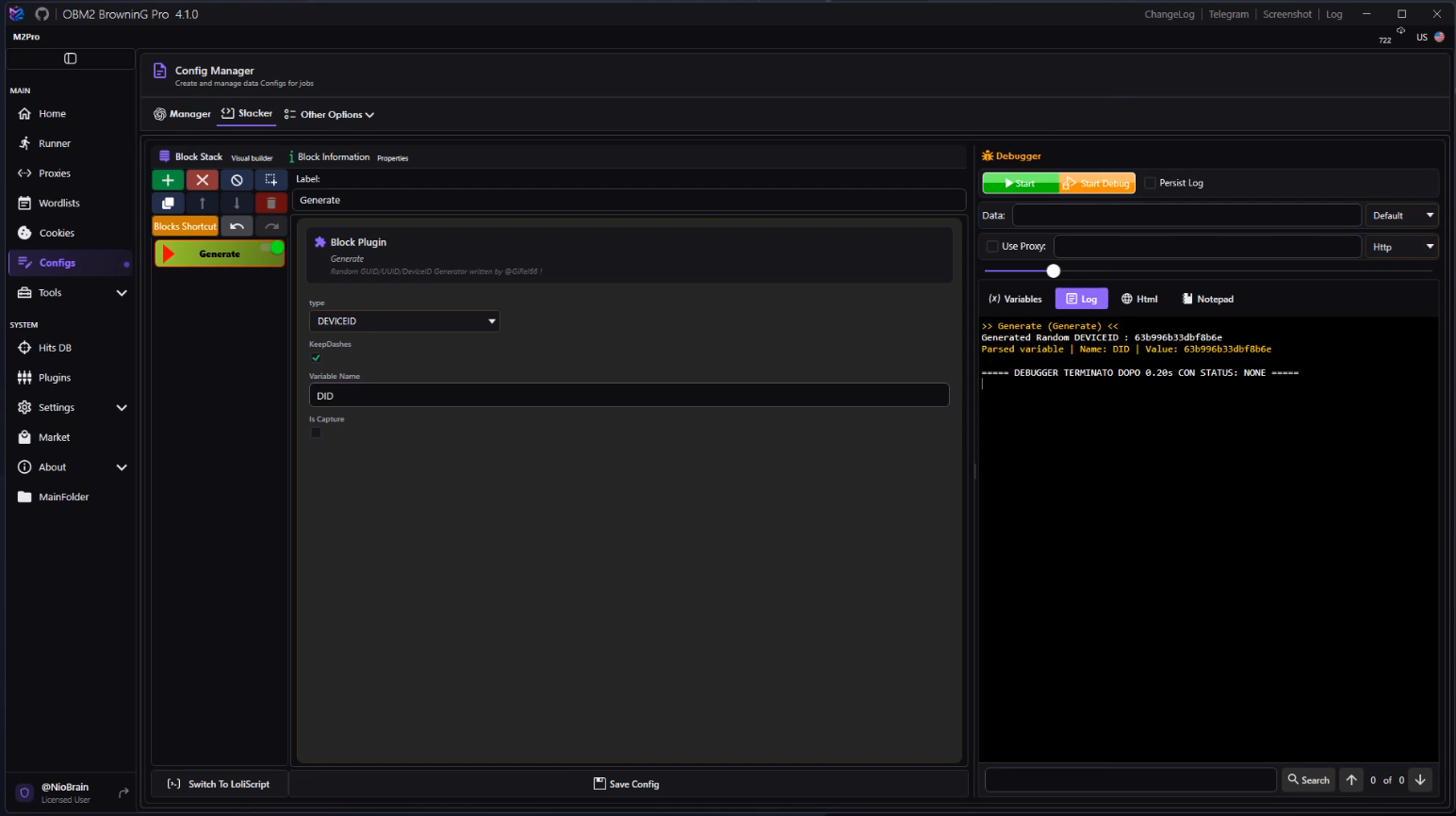Open the ChangeLog link
This screenshot has height=816, width=1456.
coord(1170,14)
